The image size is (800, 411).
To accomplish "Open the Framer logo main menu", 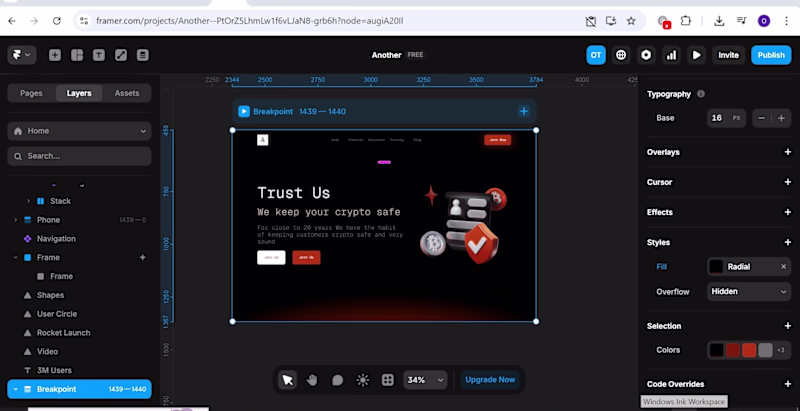I will tap(21, 55).
